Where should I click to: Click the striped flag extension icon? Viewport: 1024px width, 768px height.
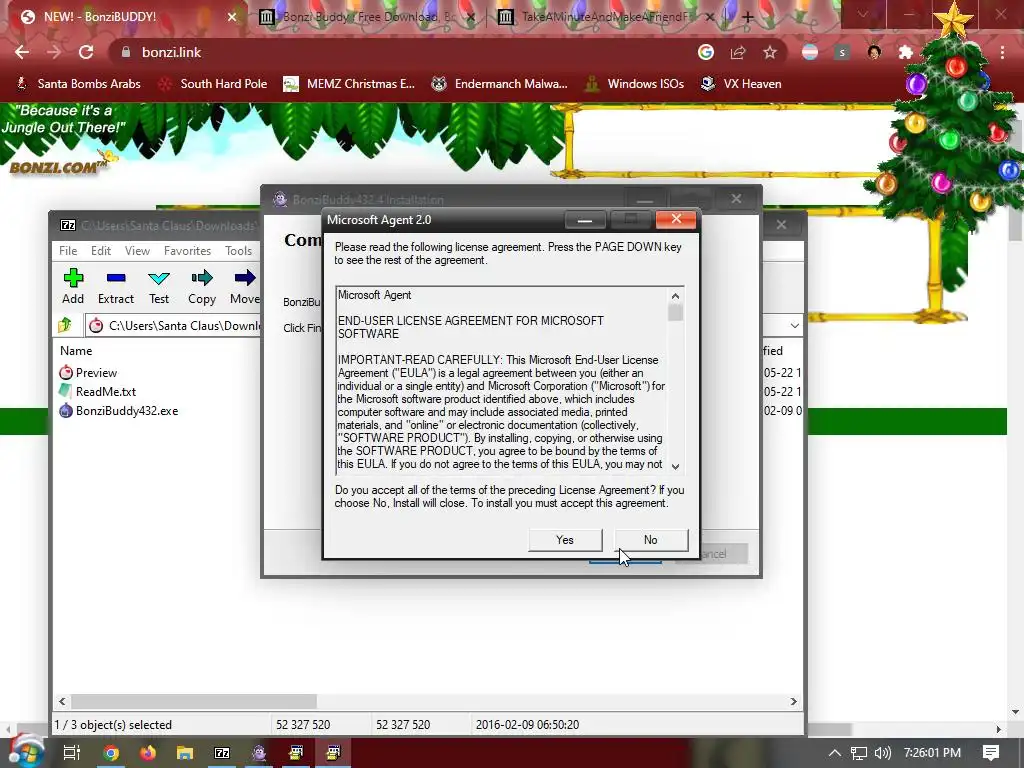tap(810, 52)
